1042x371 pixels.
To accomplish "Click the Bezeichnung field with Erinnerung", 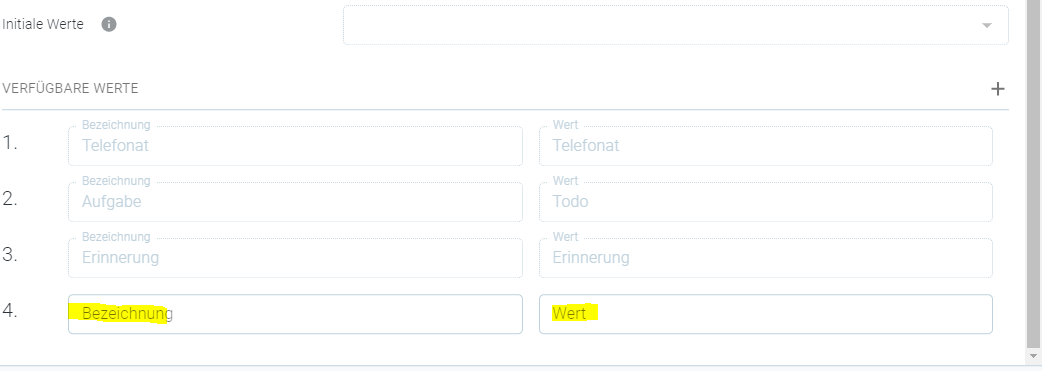I will (x=295, y=257).
